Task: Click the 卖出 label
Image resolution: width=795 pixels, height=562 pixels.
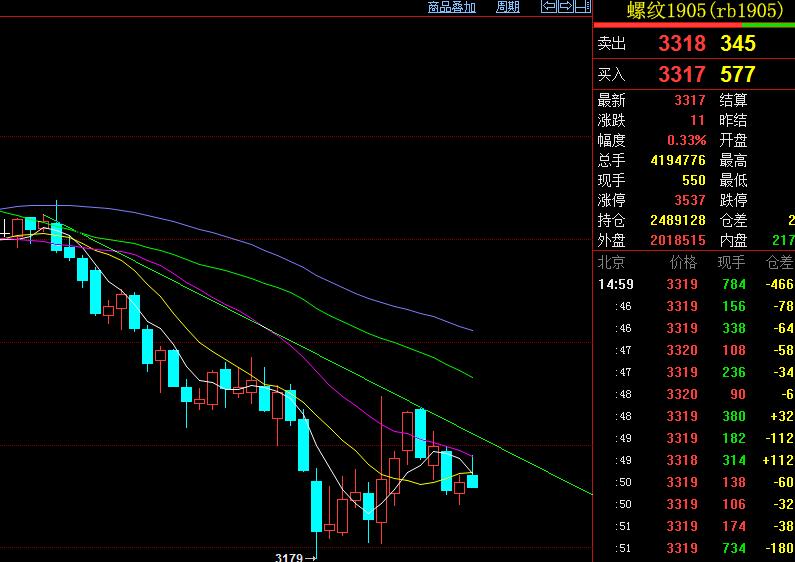Action: click(x=611, y=44)
